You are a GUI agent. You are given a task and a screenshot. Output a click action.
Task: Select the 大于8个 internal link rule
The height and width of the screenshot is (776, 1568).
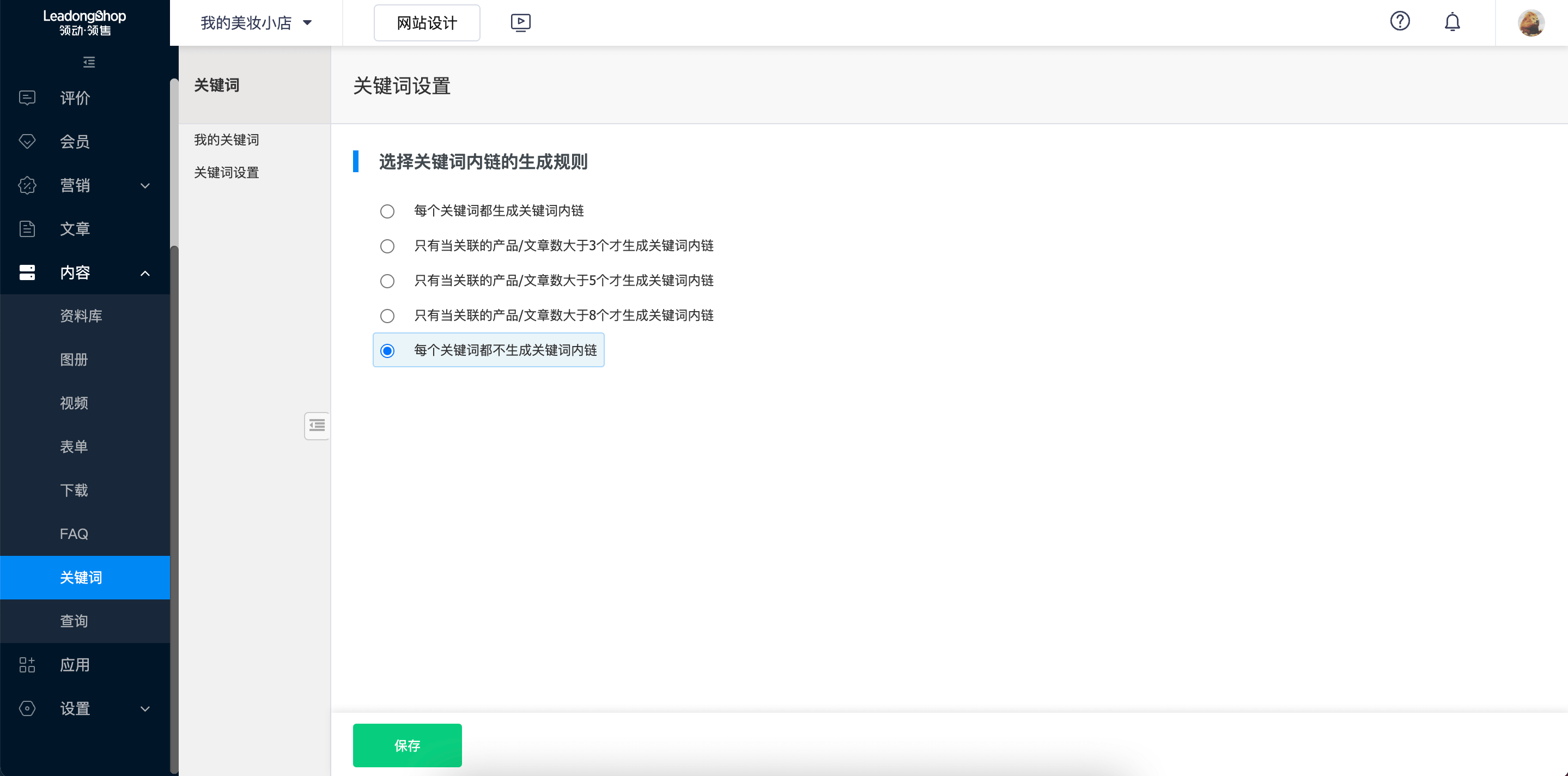click(x=388, y=316)
